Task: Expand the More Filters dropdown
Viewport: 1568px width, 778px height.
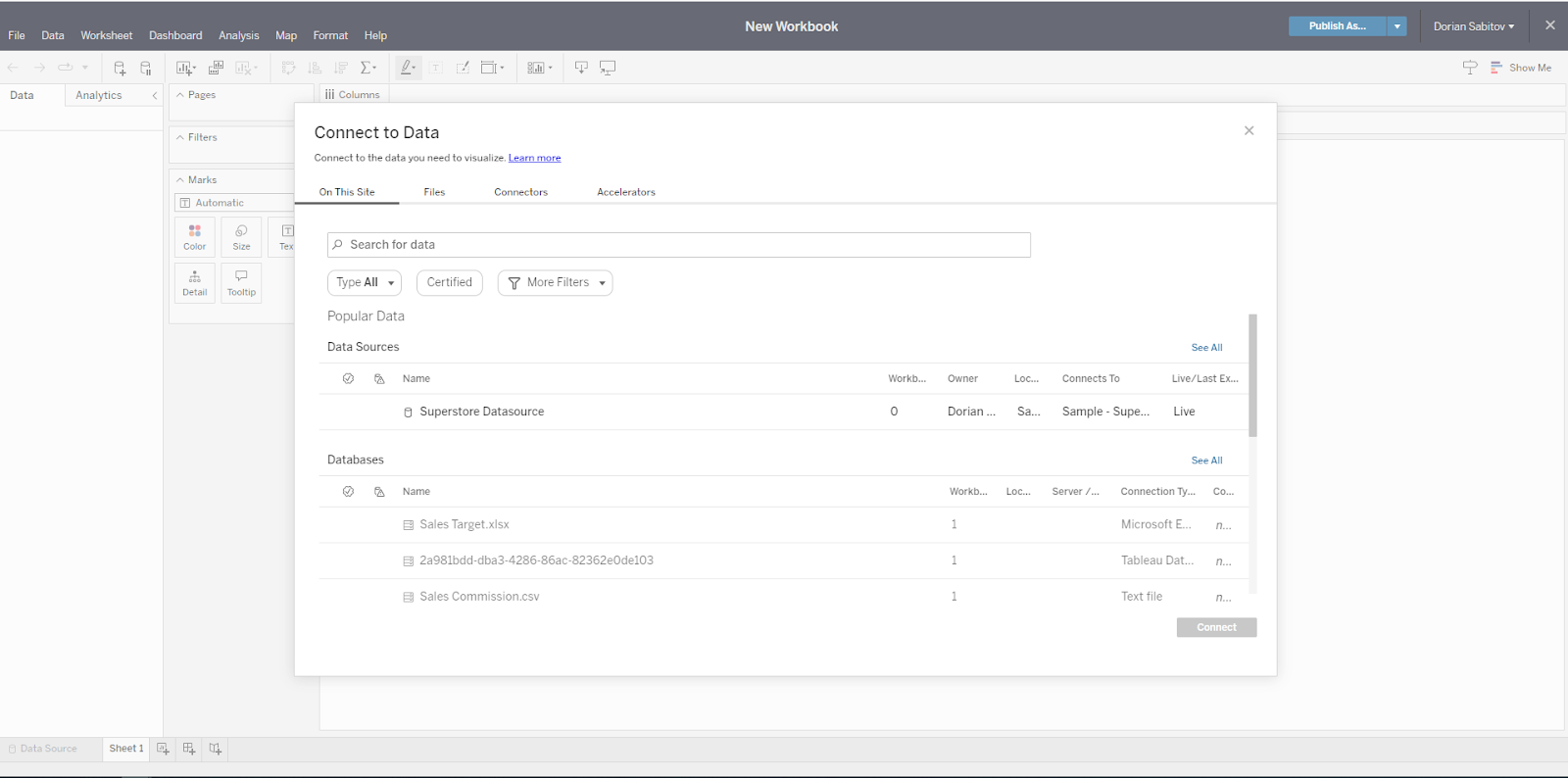Action: point(556,282)
